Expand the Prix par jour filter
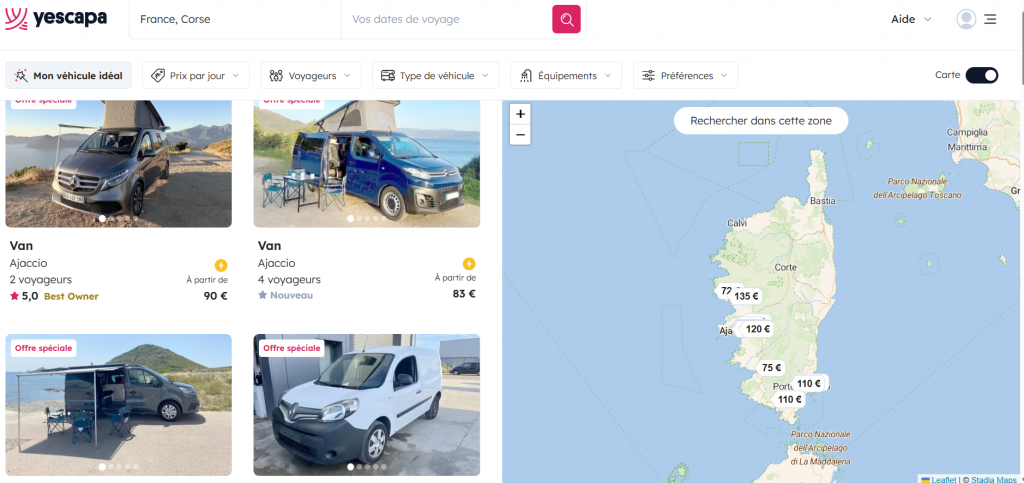 coord(196,75)
